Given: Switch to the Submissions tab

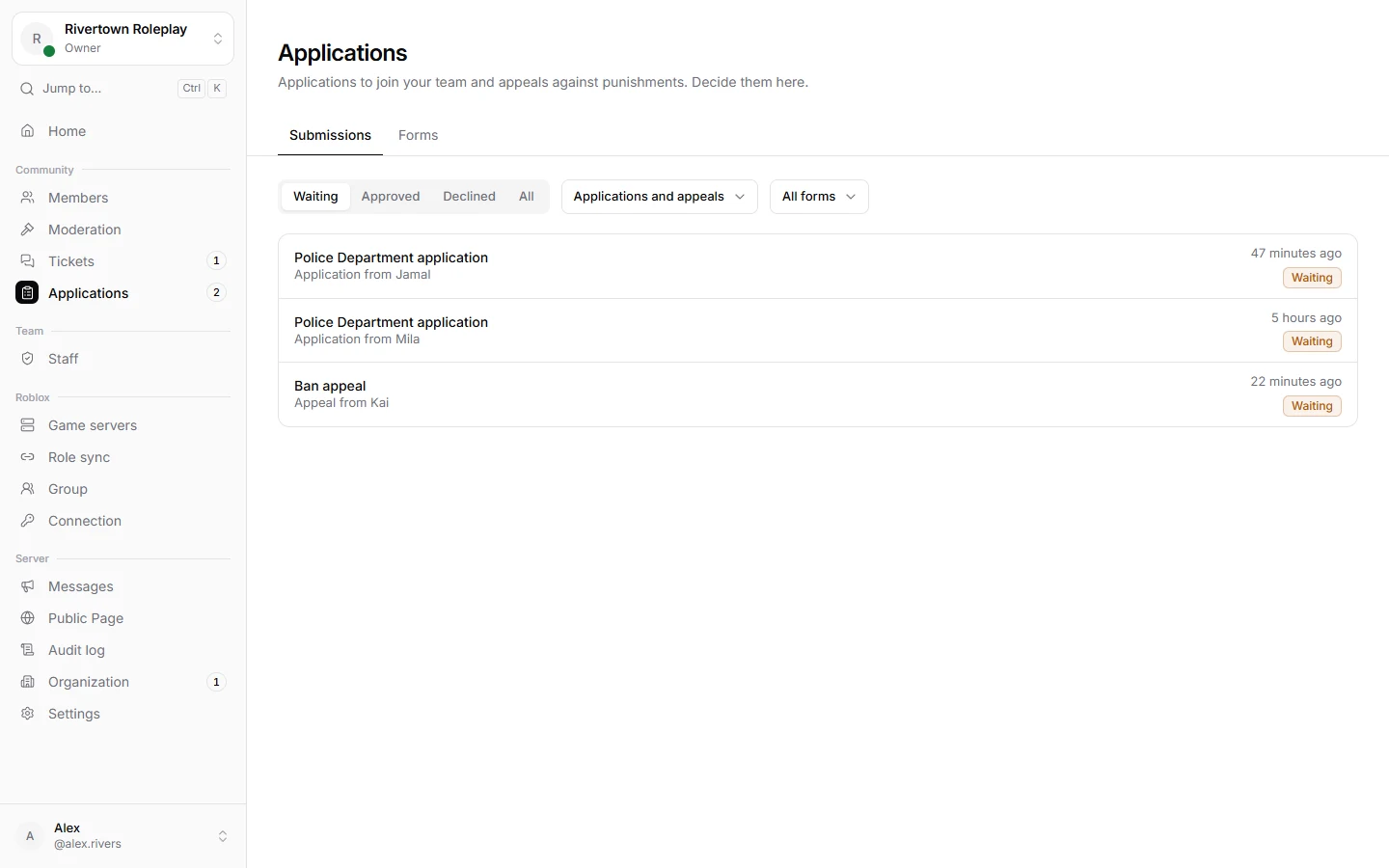Looking at the screenshot, I should (x=330, y=135).
